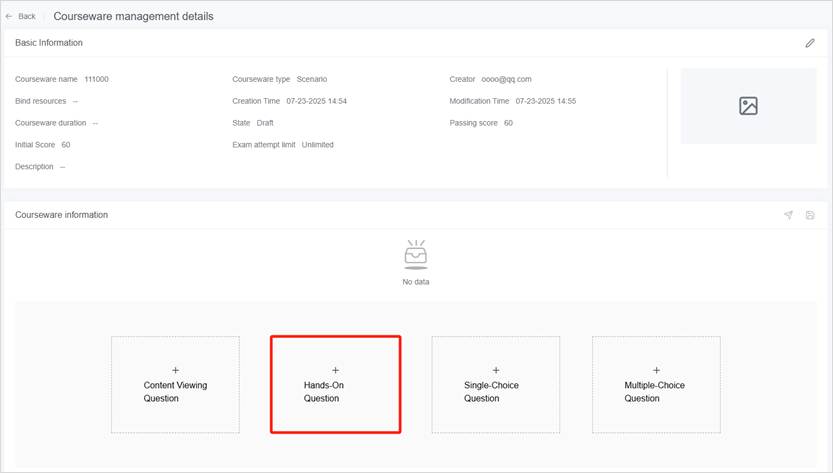833x473 pixels.
Task: Add a Single-Choice Question
Action: (x=495, y=384)
